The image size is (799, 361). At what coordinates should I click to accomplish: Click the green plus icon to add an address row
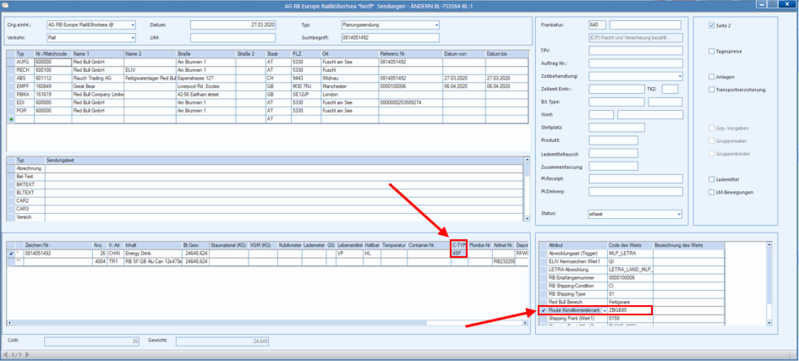click(11, 119)
